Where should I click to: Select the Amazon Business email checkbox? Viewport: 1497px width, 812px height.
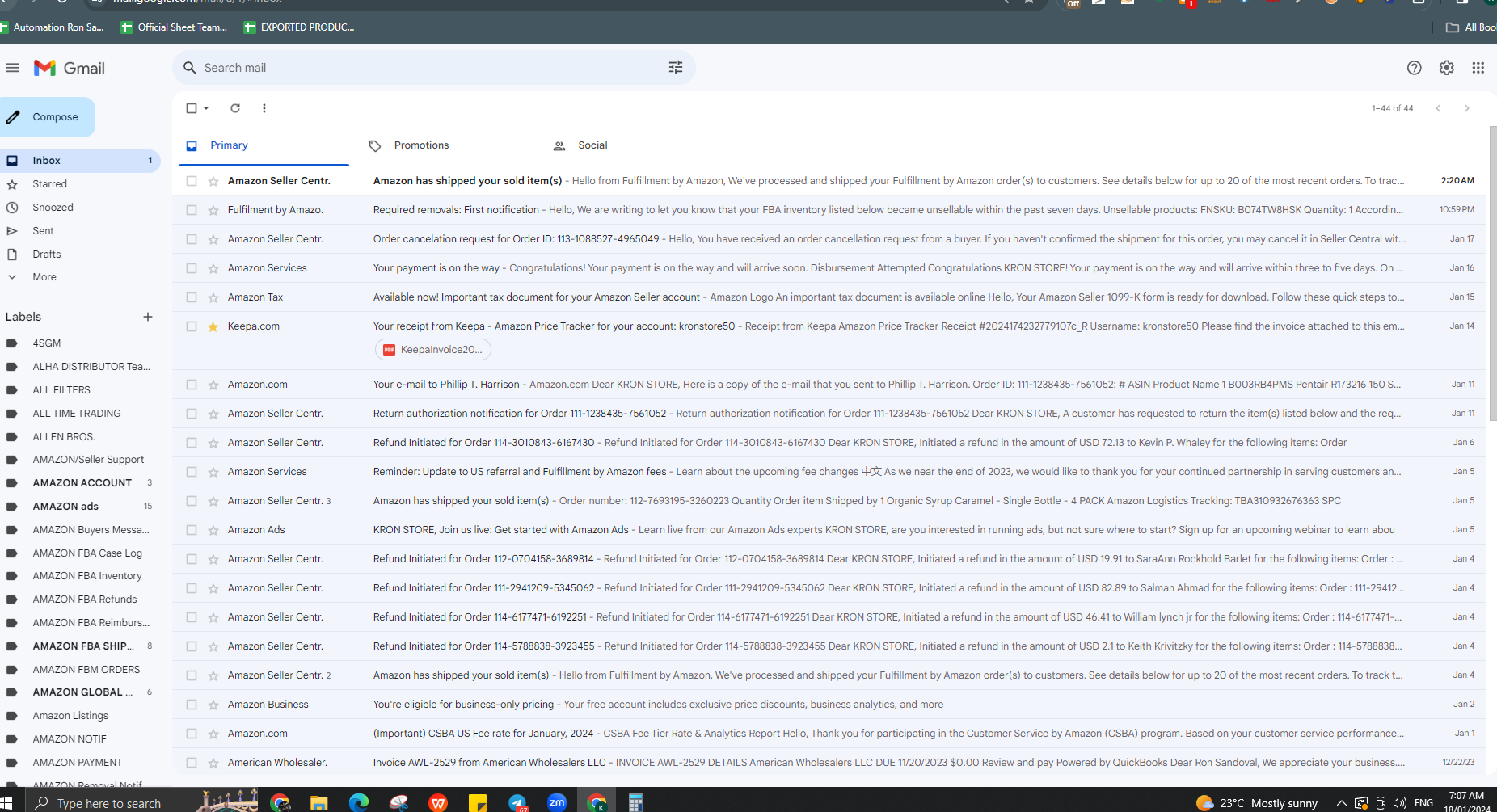point(192,705)
